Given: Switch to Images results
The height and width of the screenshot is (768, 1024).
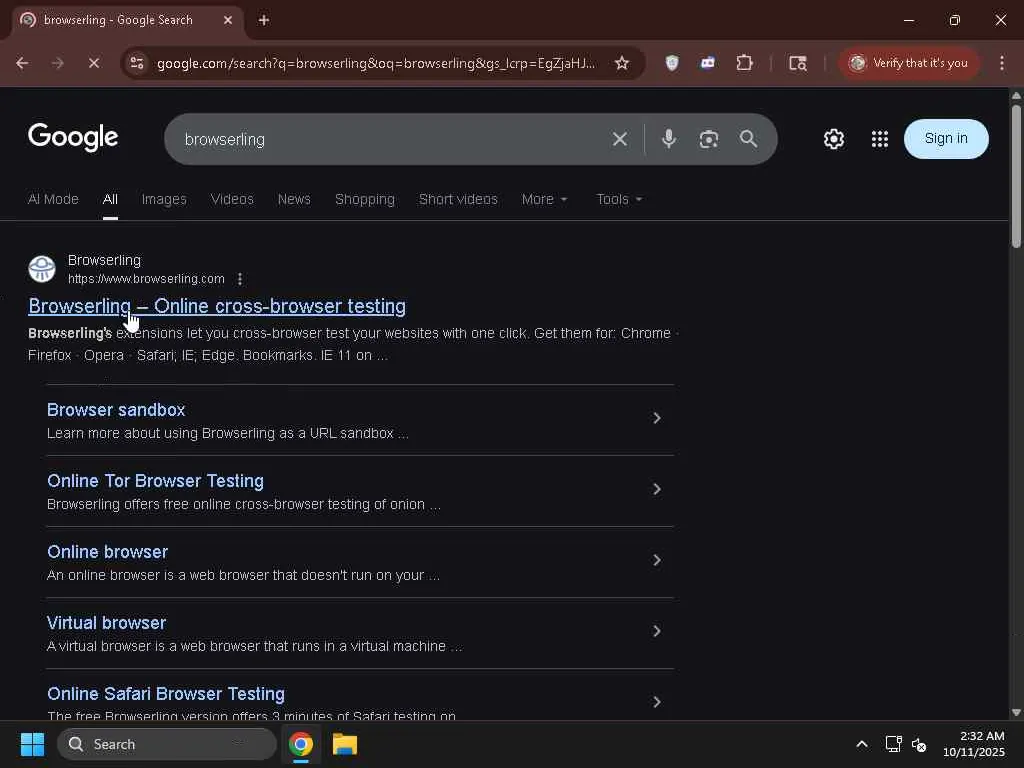Looking at the screenshot, I should click(x=164, y=199).
